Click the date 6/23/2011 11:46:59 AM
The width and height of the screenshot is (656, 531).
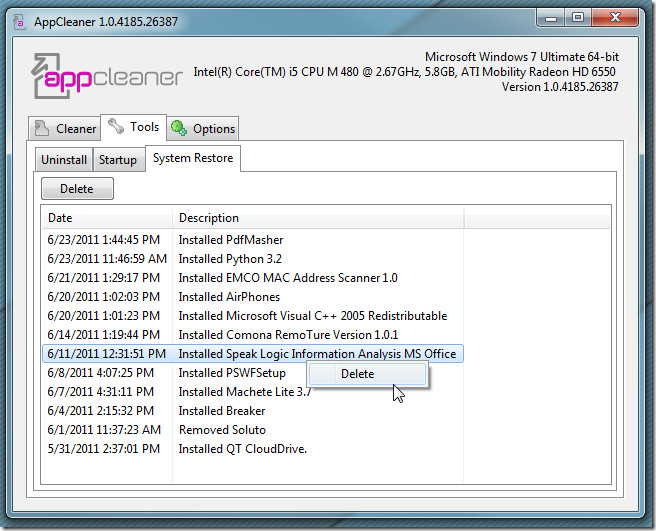click(107, 259)
